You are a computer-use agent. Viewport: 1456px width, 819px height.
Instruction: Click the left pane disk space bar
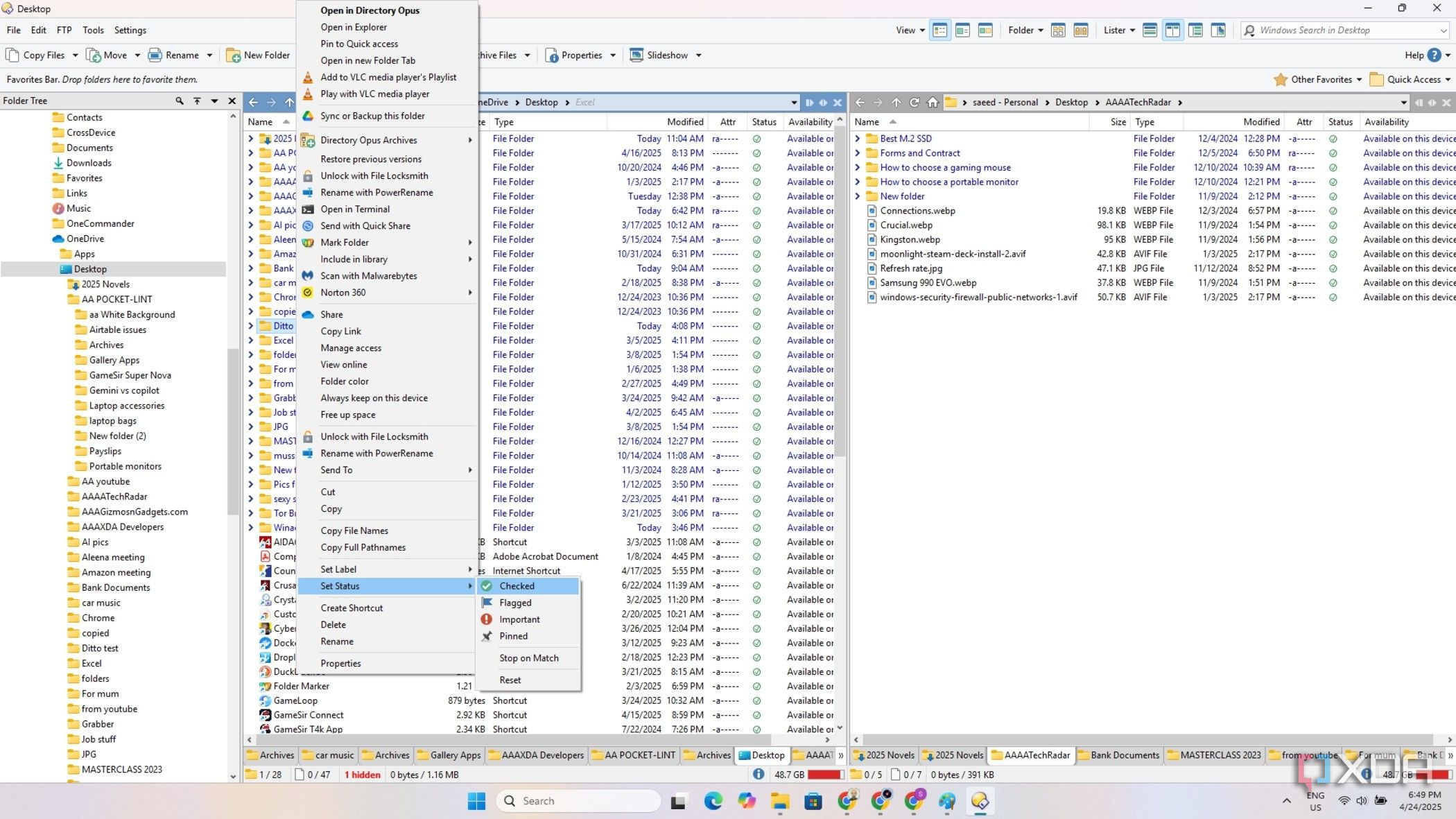tap(824, 775)
